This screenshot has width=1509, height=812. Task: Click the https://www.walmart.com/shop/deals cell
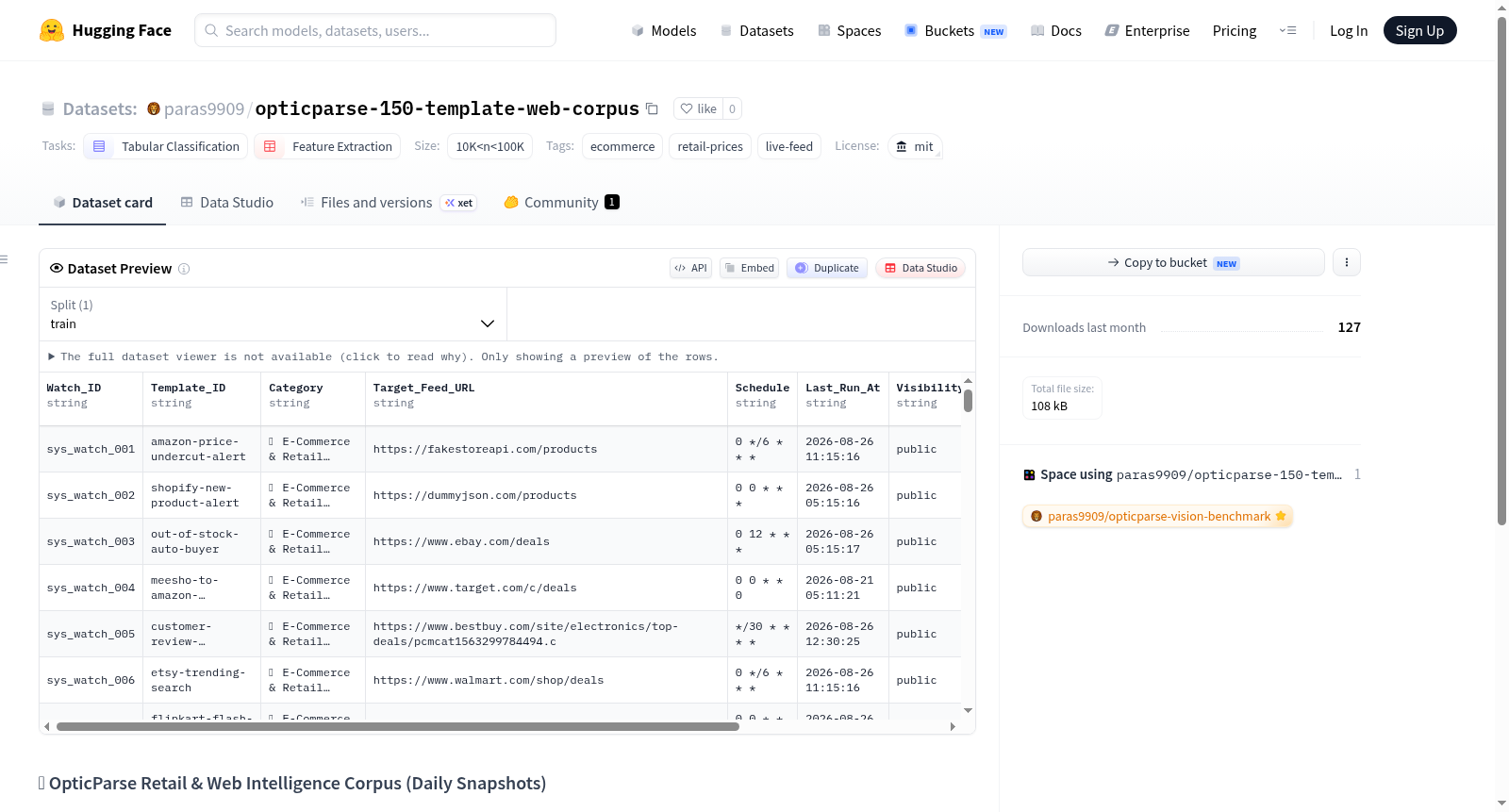[x=546, y=680]
